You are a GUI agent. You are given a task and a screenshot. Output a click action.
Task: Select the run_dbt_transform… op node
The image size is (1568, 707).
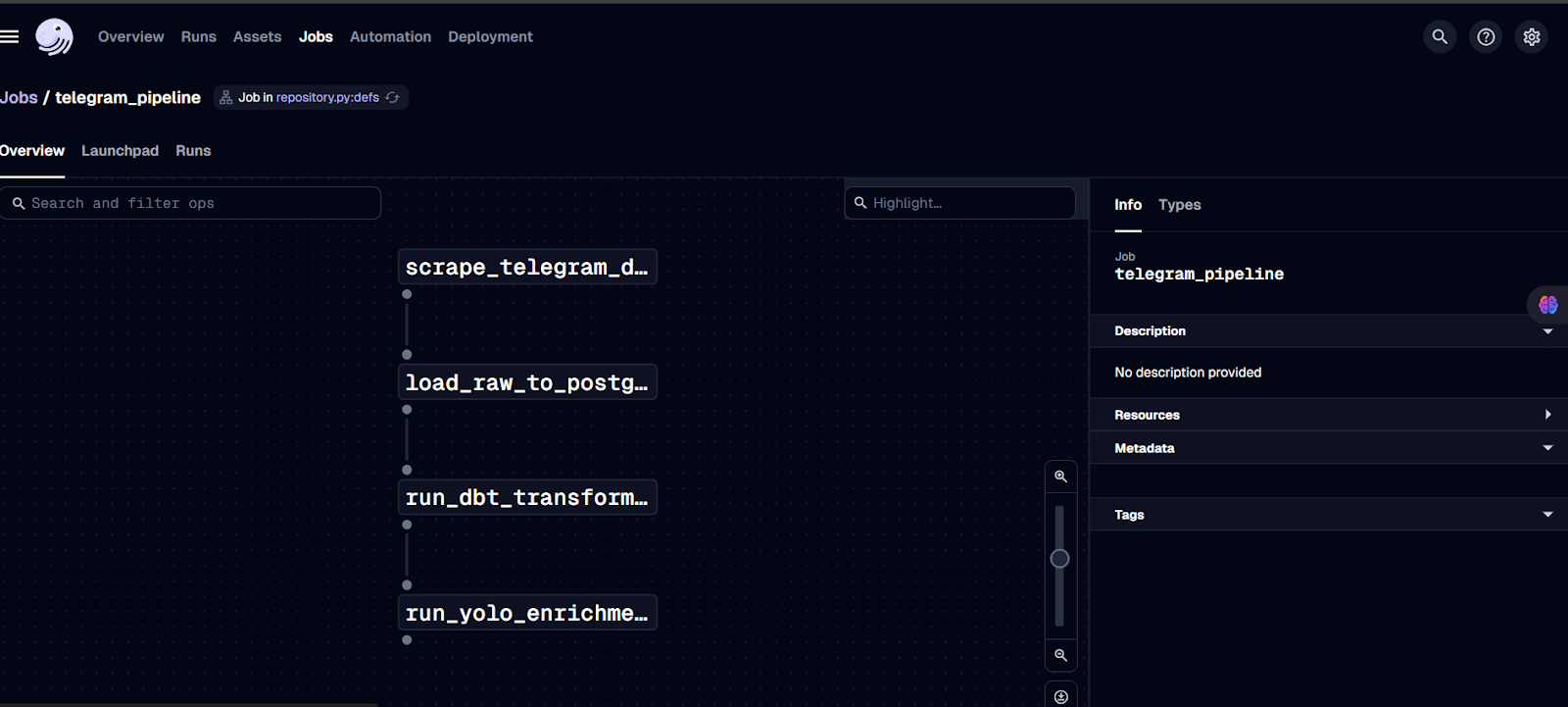click(527, 497)
